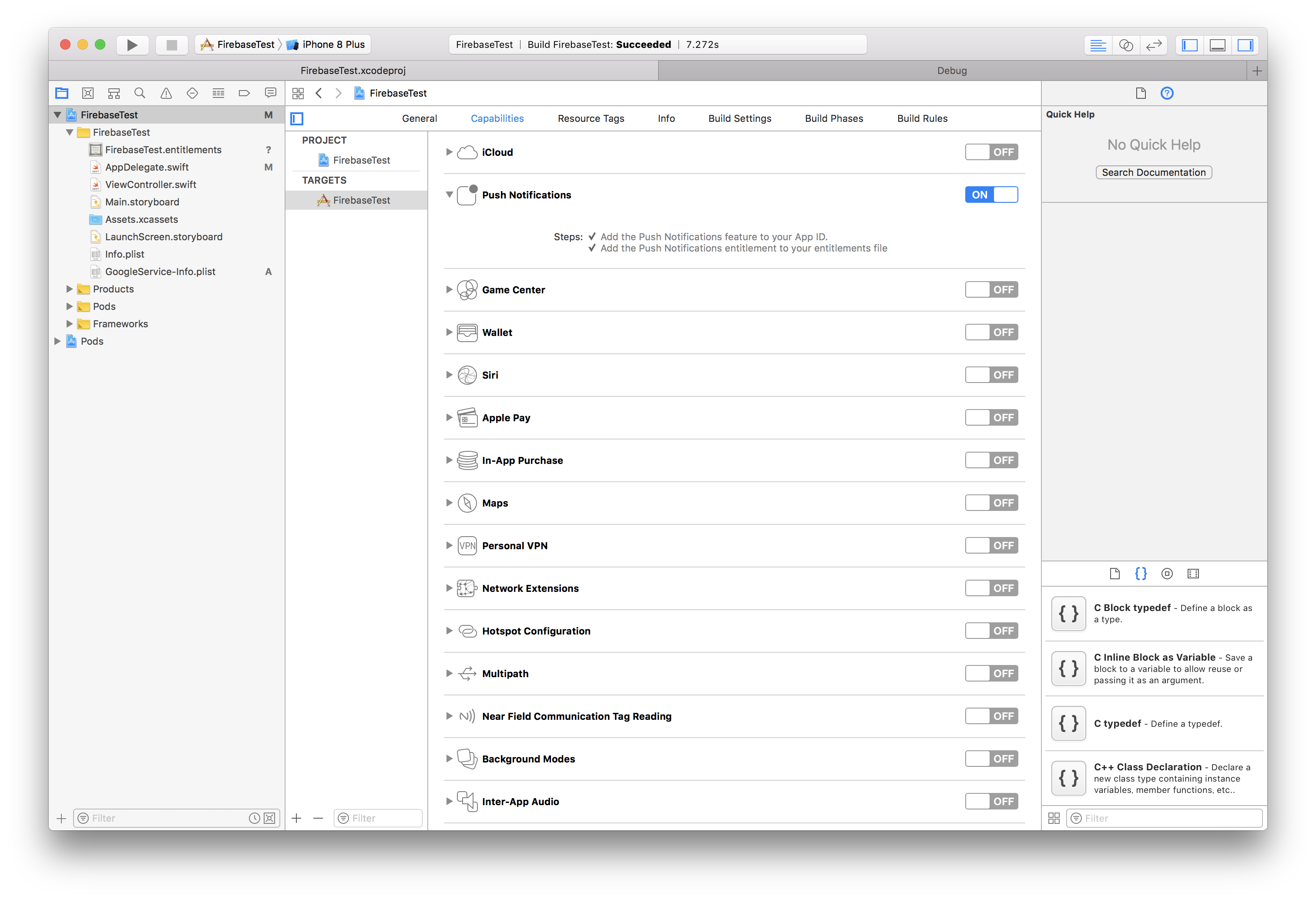Open the Debug area toggle icon

click(x=1218, y=45)
